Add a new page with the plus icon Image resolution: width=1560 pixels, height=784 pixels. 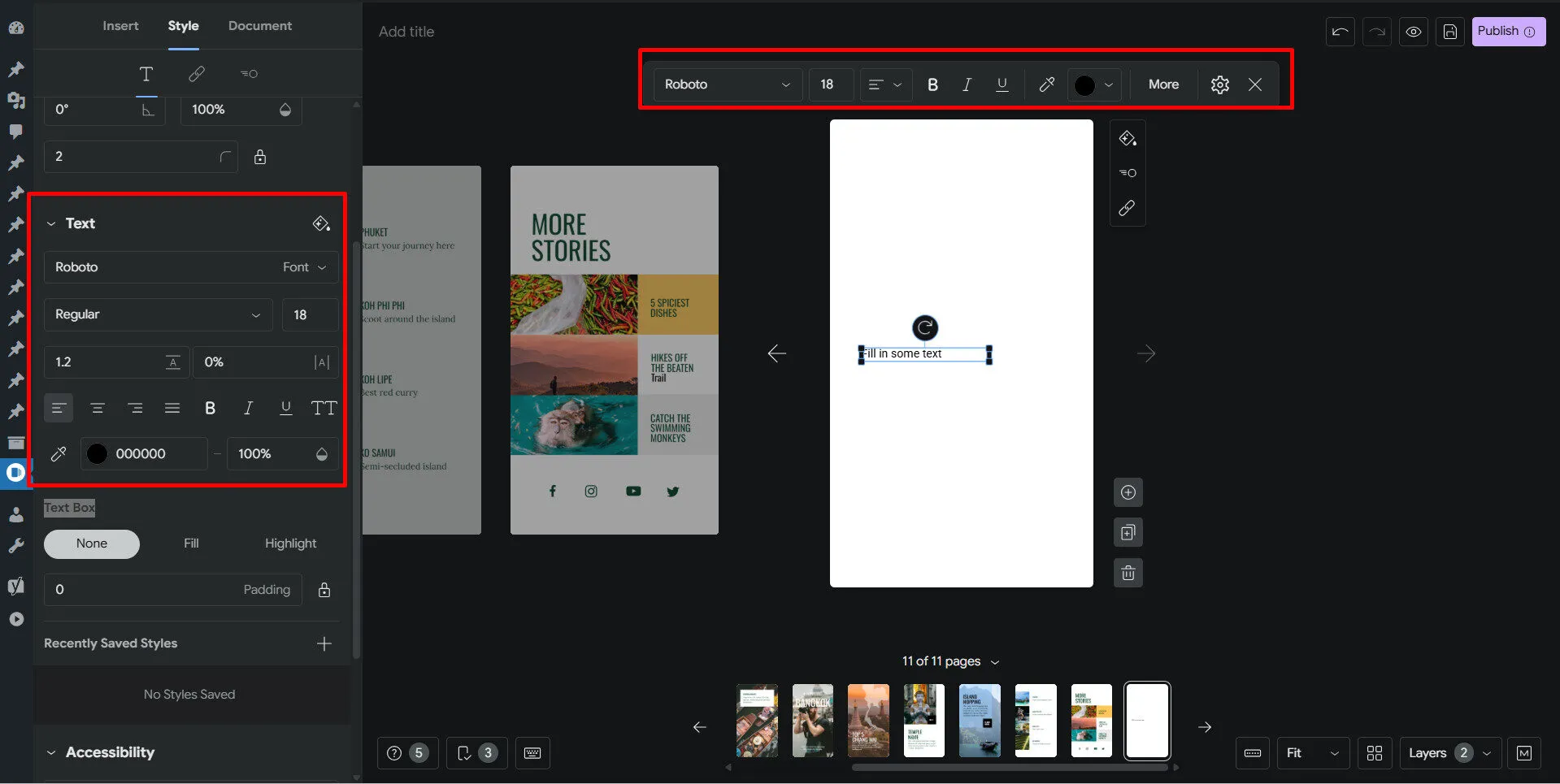point(1128,492)
